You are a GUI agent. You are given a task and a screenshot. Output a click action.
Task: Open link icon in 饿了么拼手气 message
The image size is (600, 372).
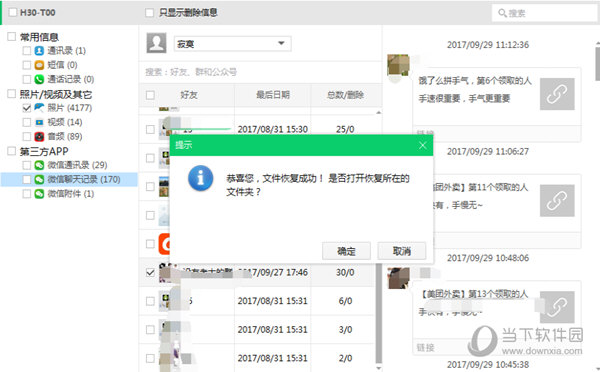(x=557, y=94)
